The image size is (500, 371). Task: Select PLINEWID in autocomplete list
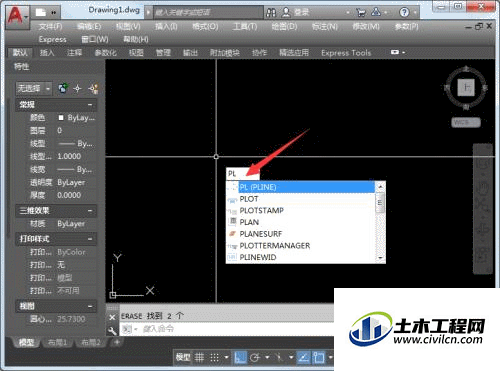(x=300, y=257)
